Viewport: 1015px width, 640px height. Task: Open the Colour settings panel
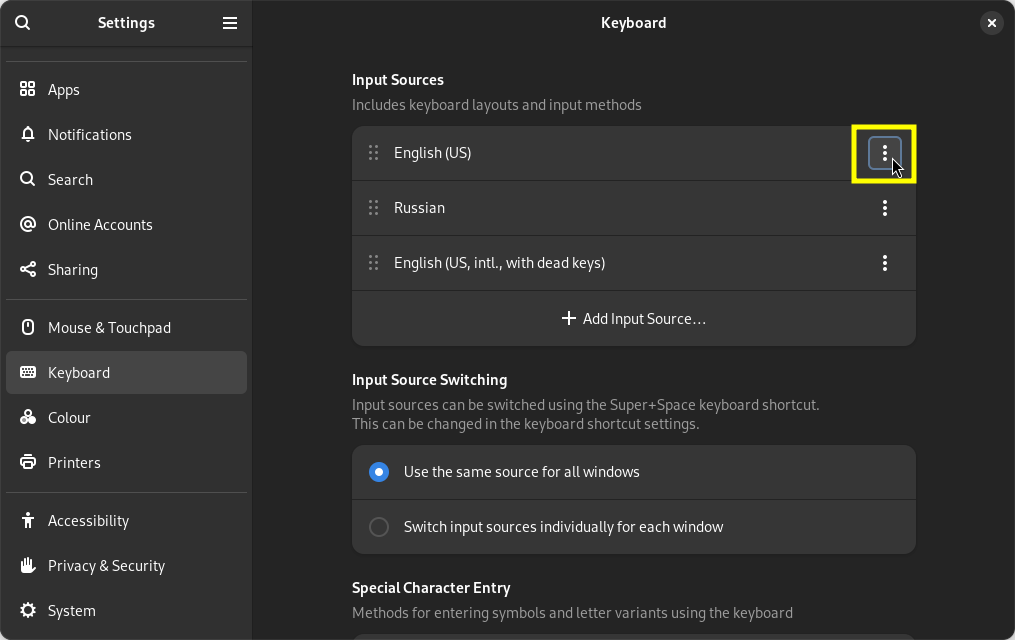[69, 417]
